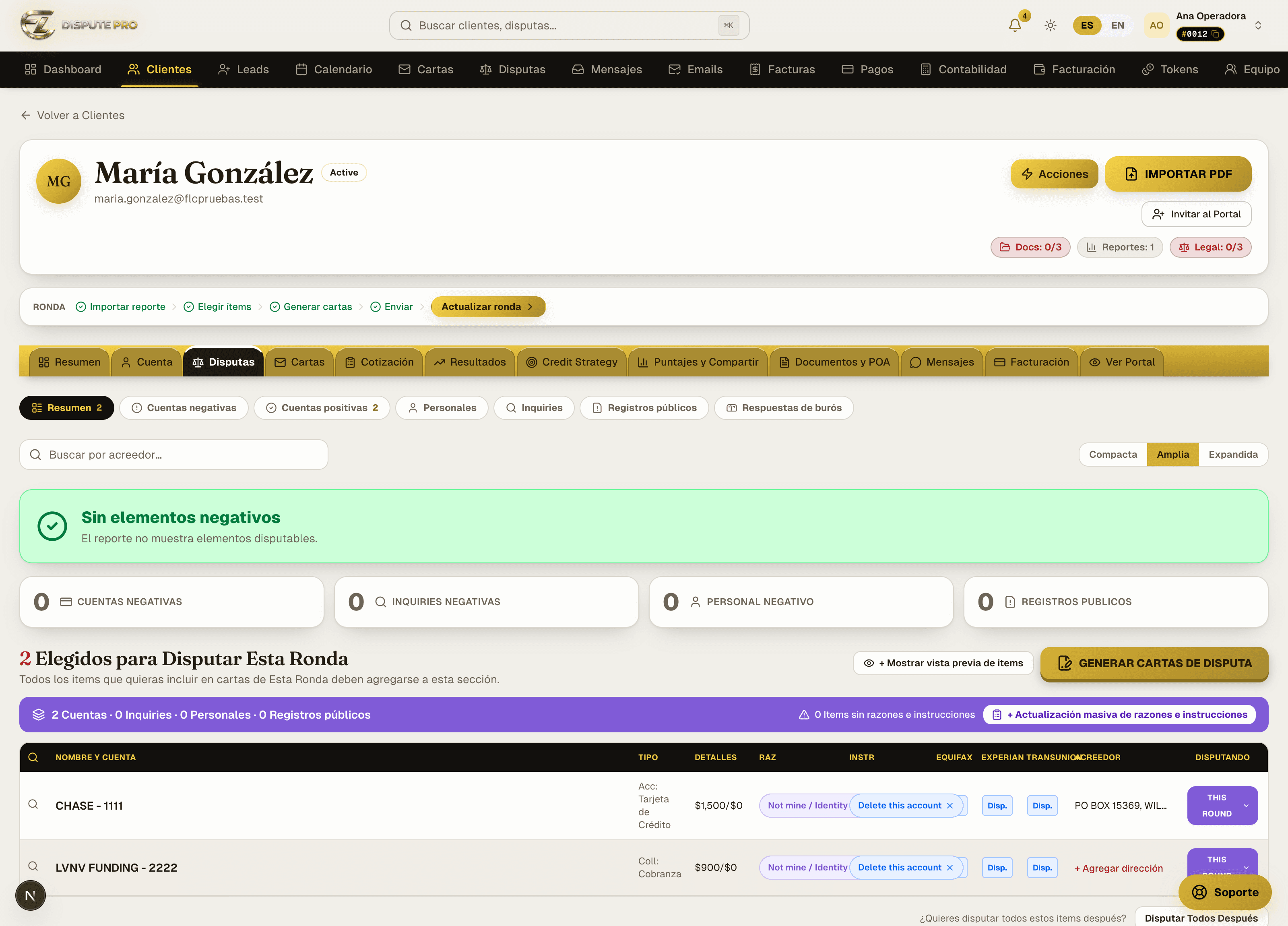Open the Dashboard nav item
Image resolution: width=1288 pixels, height=926 pixels.
pyautogui.click(x=63, y=69)
